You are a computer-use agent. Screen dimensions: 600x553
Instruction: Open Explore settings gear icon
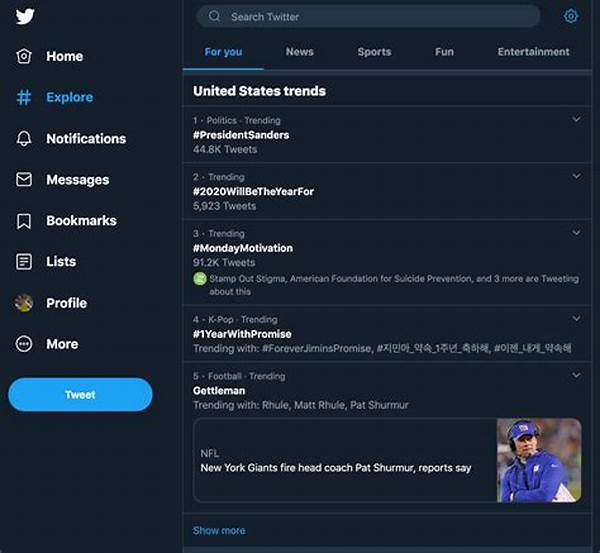(571, 16)
